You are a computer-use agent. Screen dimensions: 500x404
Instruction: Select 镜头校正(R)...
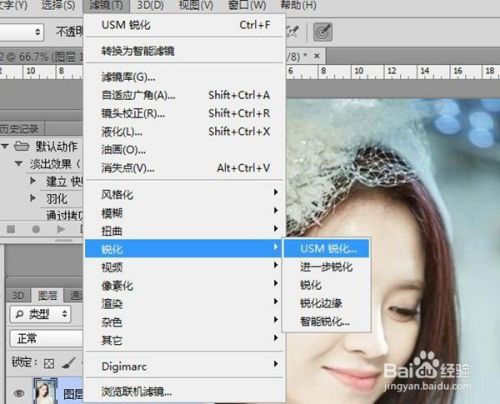(x=184, y=113)
